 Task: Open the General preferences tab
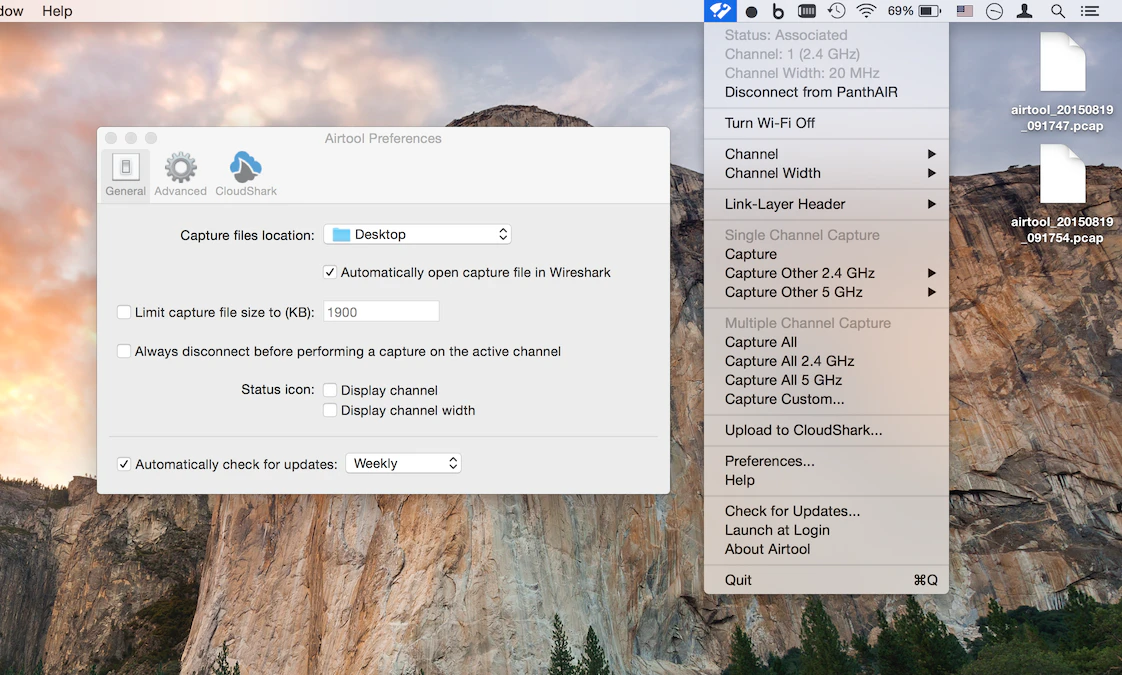pyautogui.click(x=125, y=175)
